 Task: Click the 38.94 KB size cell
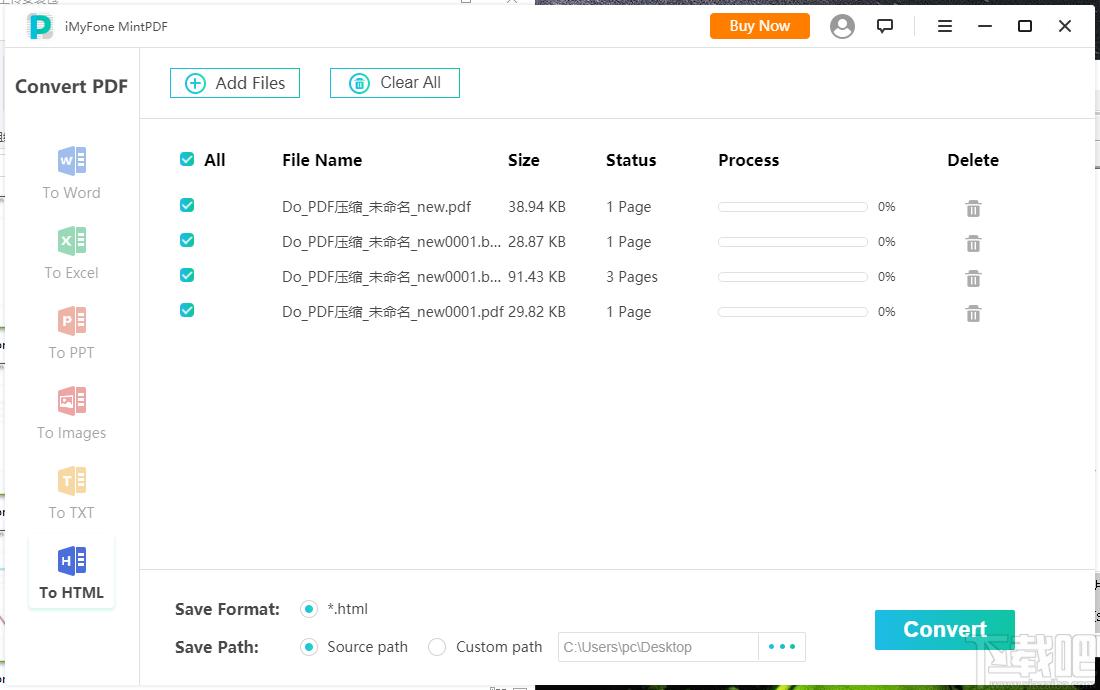537,207
